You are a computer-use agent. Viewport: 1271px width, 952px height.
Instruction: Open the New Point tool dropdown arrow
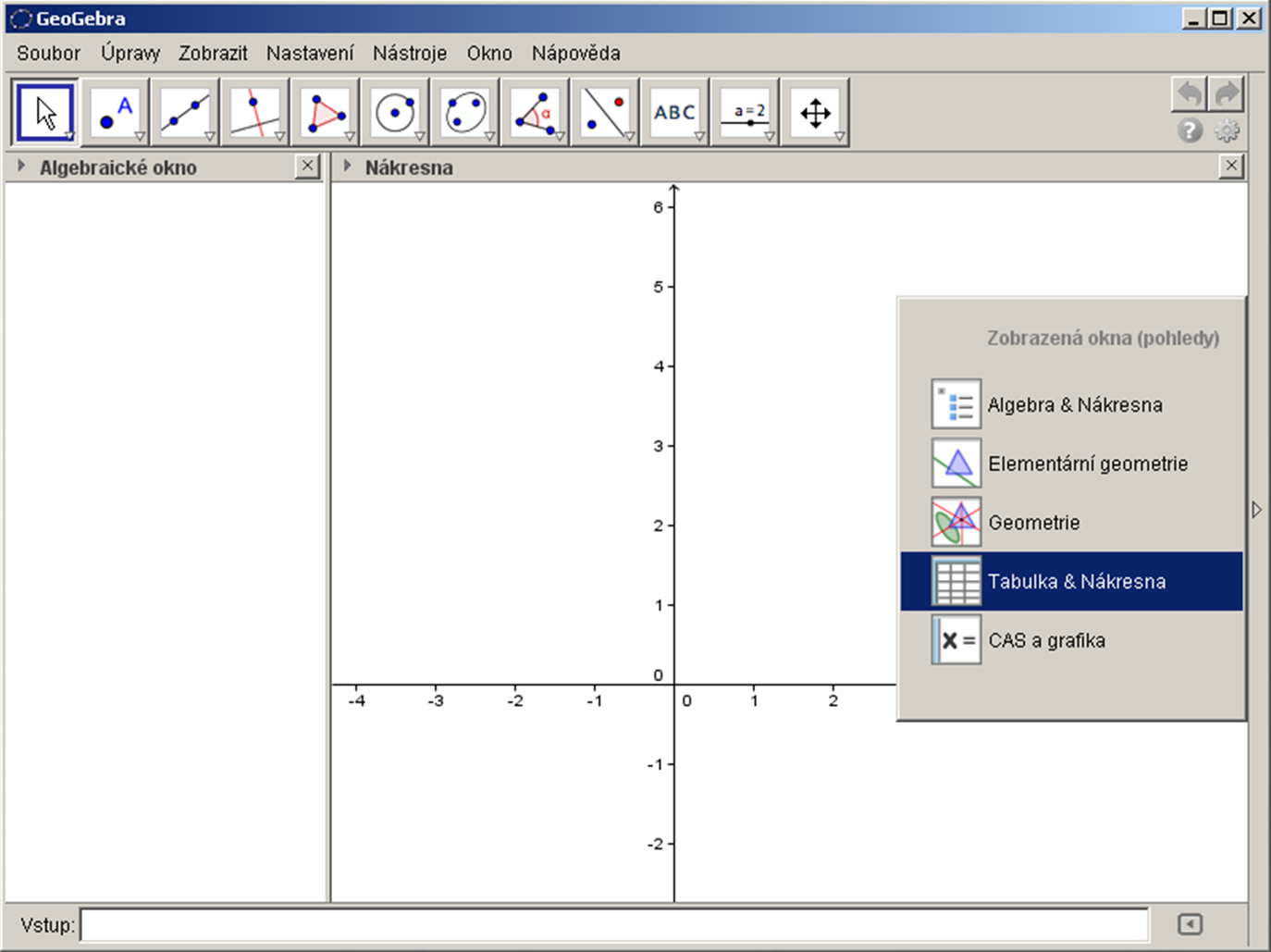coord(140,136)
